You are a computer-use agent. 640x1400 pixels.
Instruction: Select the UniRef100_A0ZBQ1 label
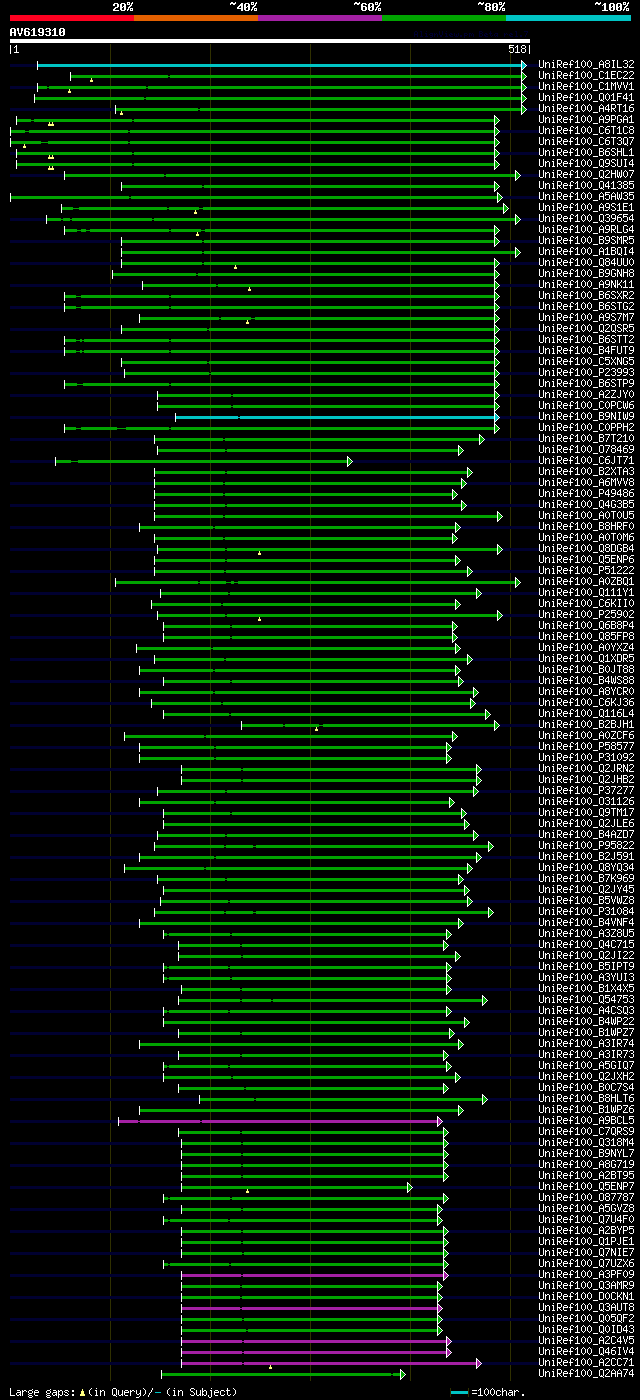586,582
